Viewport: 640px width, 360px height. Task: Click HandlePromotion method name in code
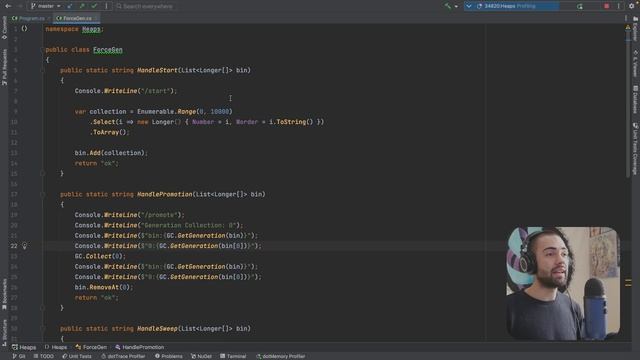(164, 194)
